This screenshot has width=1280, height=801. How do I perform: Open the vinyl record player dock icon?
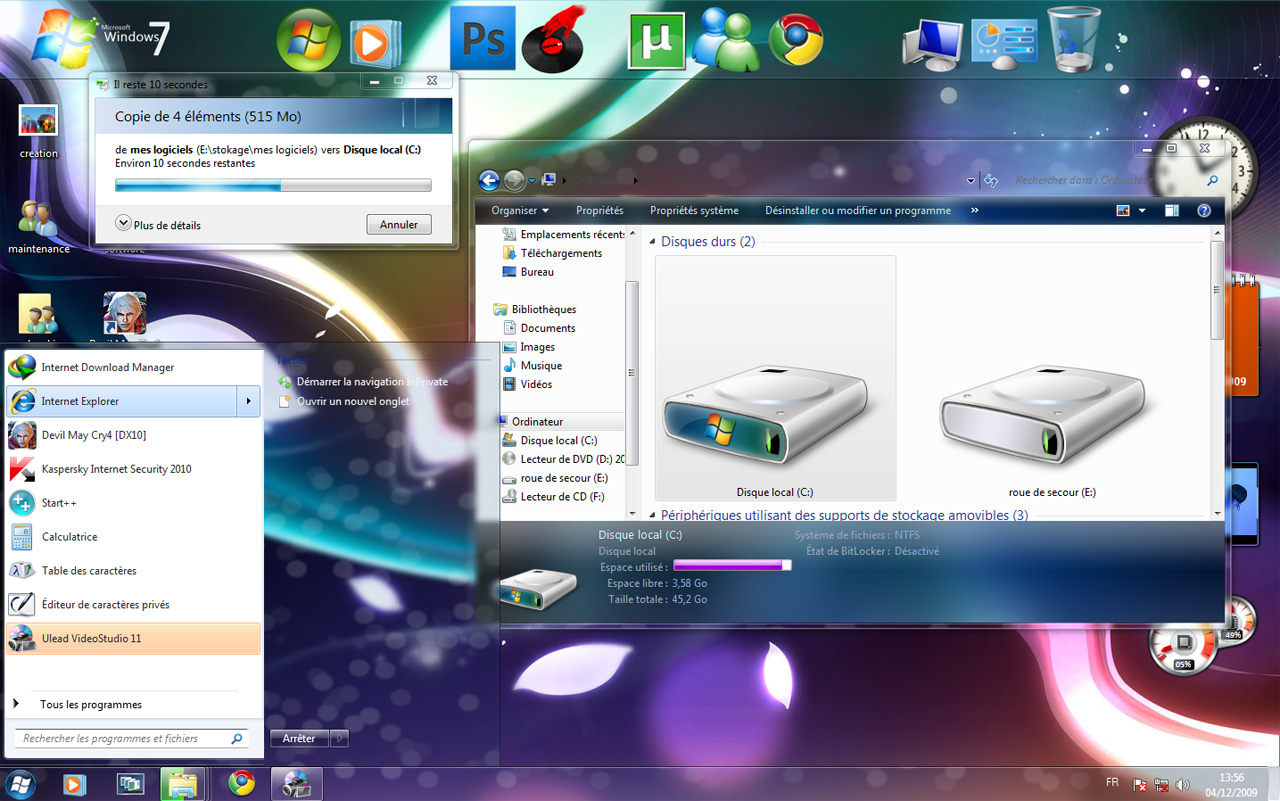point(554,40)
